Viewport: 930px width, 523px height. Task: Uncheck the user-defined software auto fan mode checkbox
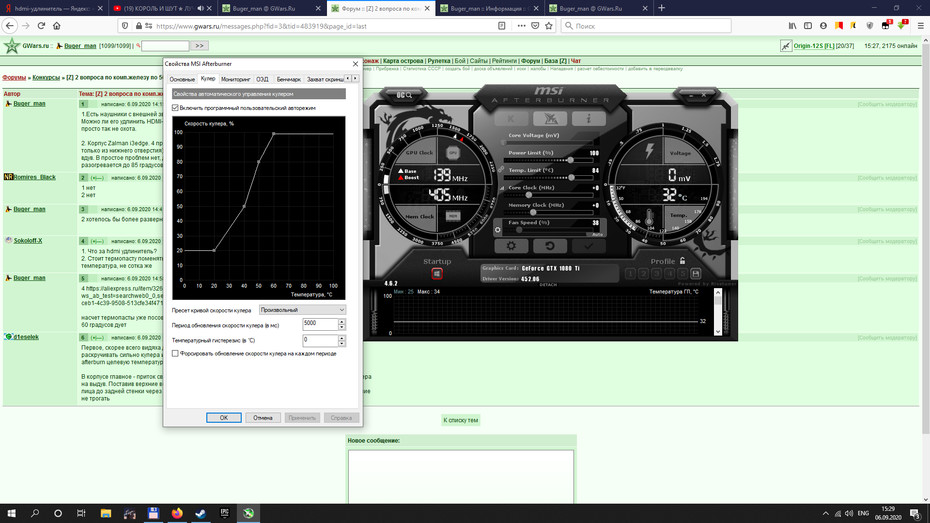tap(175, 108)
